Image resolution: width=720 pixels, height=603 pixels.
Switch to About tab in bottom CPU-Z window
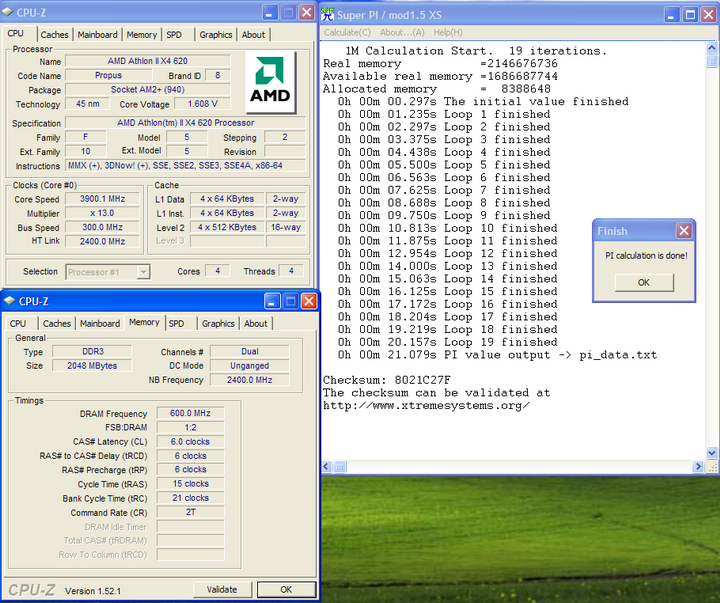click(255, 323)
